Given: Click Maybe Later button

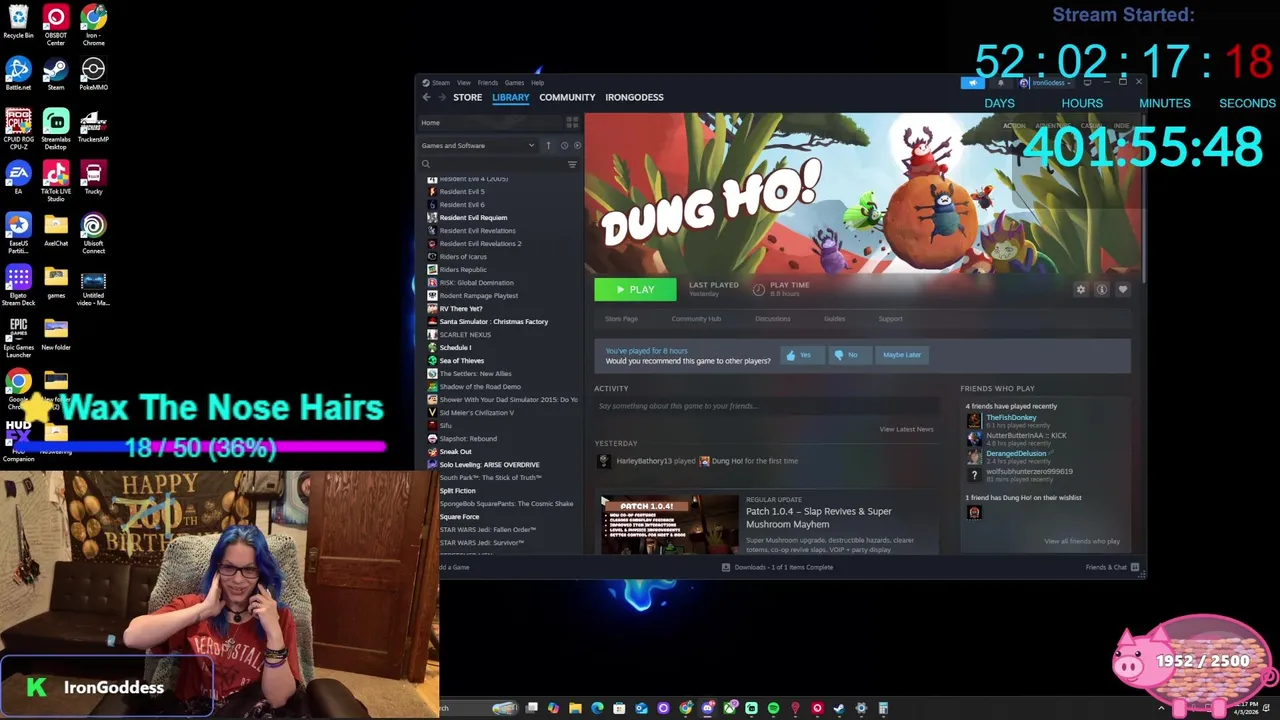Looking at the screenshot, I should [x=901, y=355].
